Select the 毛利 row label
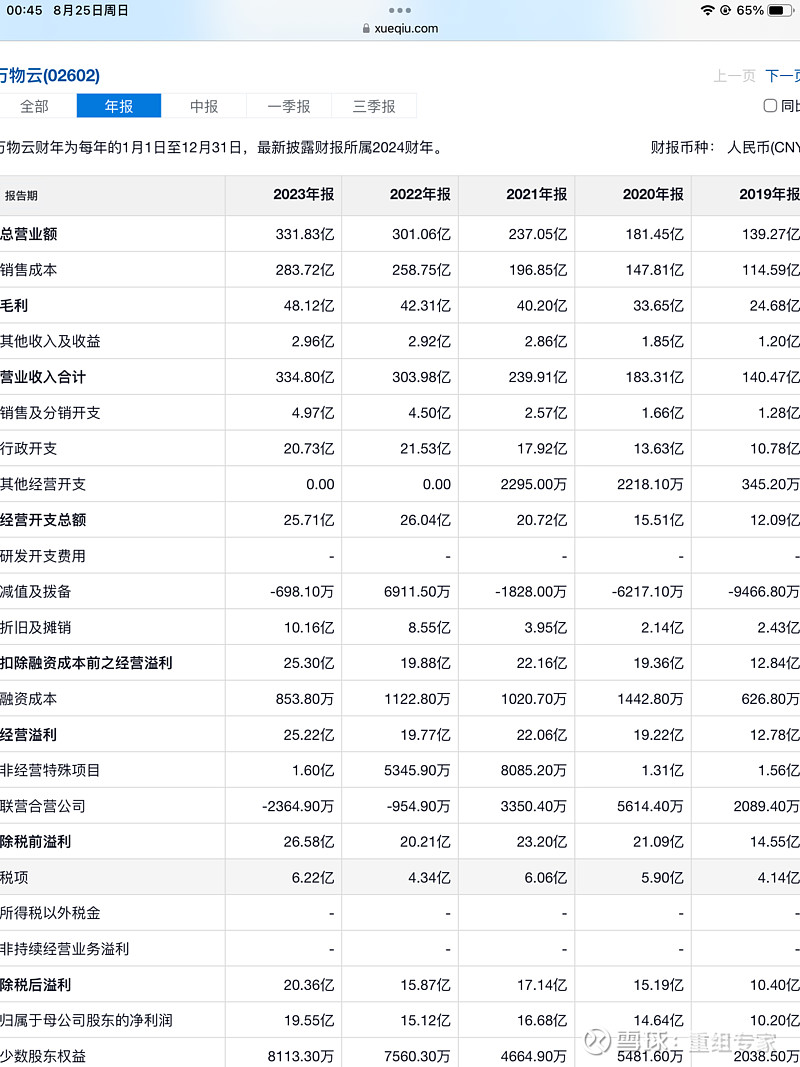Image resolution: width=800 pixels, height=1067 pixels. (14, 306)
